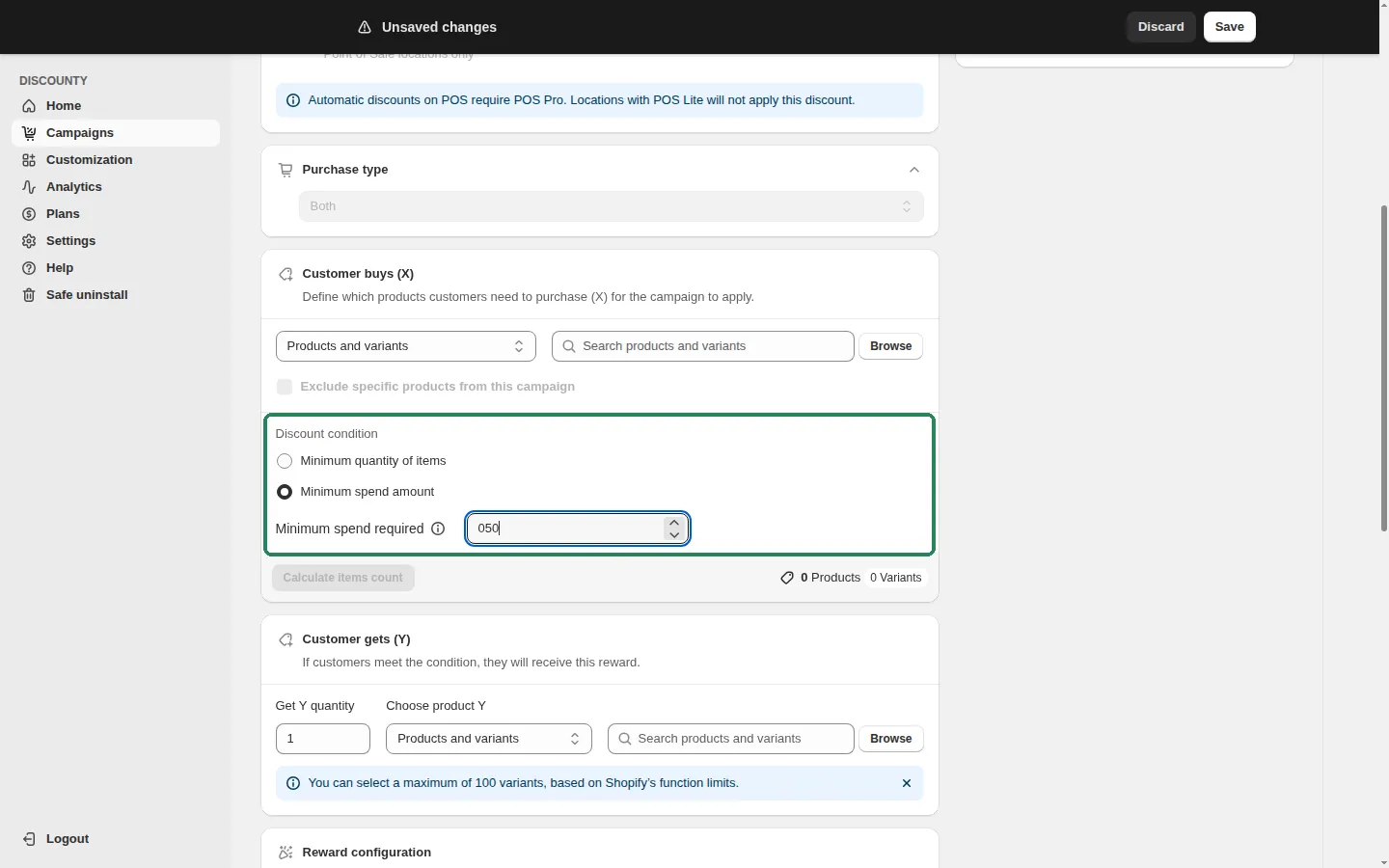This screenshot has height=868, width=1389.
Task: Open the Home sidebar item
Action: [x=116, y=106]
